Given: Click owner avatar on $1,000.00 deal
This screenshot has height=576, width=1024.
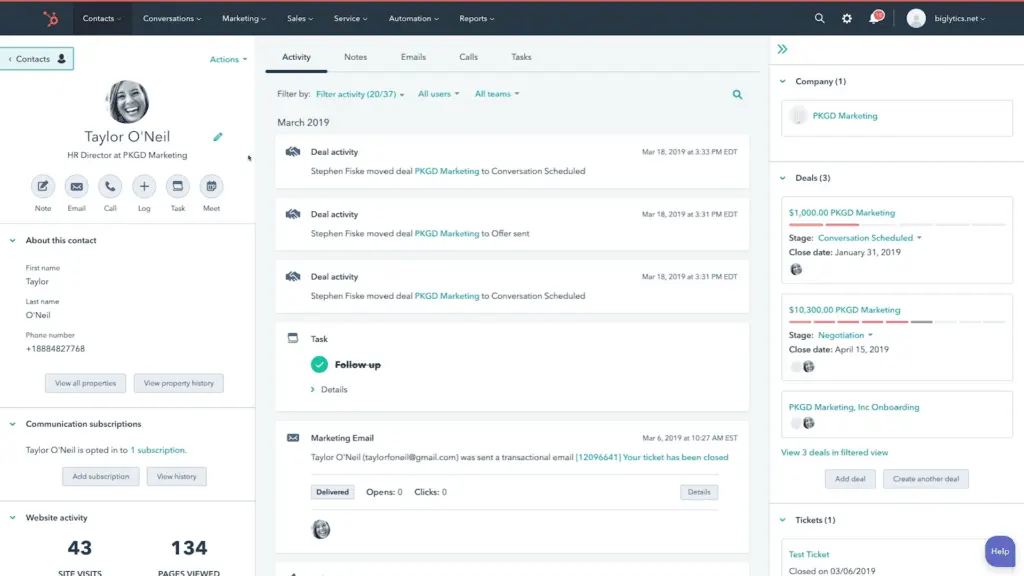Looking at the screenshot, I should click(x=795, y=269).
